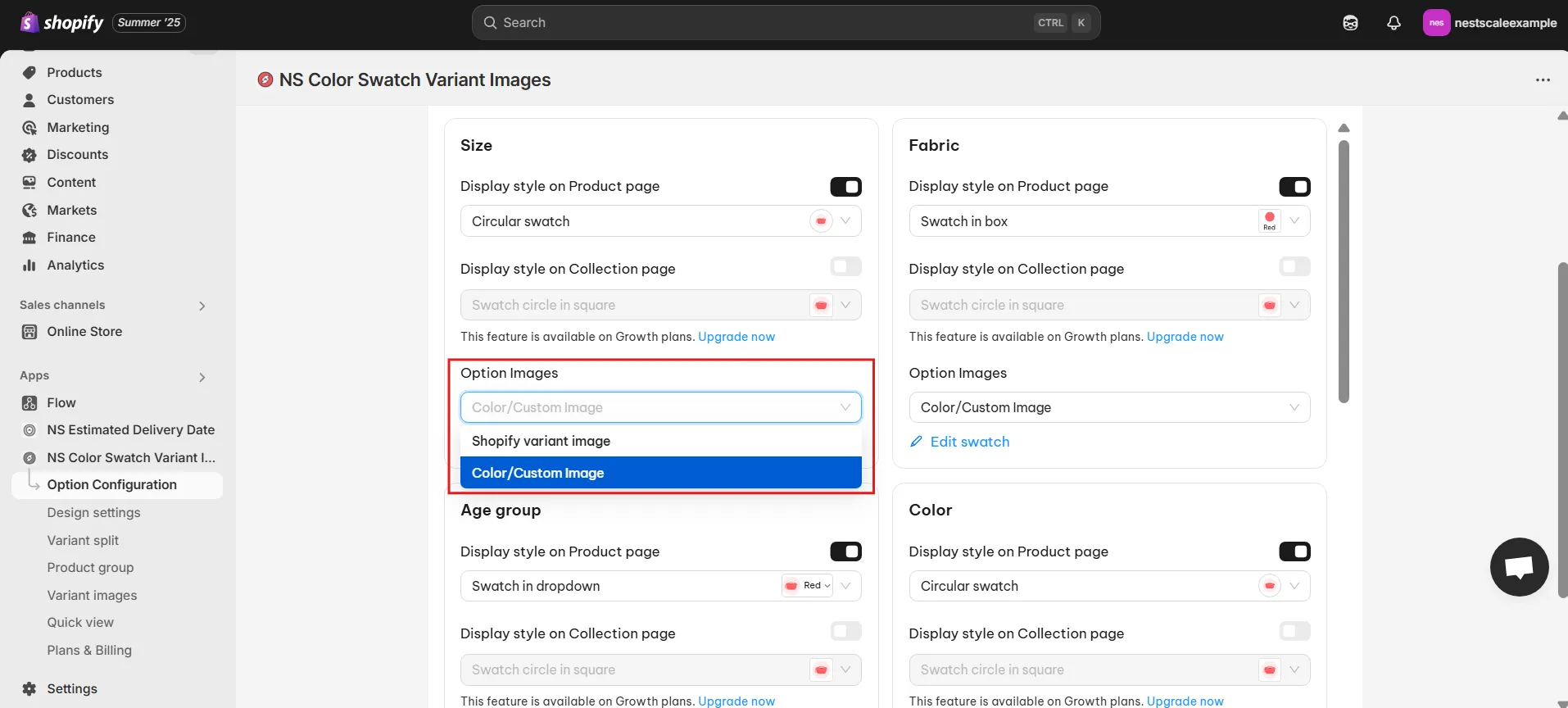Open Fabric Swatch in box dropdown
Screen dimensions: 1568x708
pos(1109,221)
